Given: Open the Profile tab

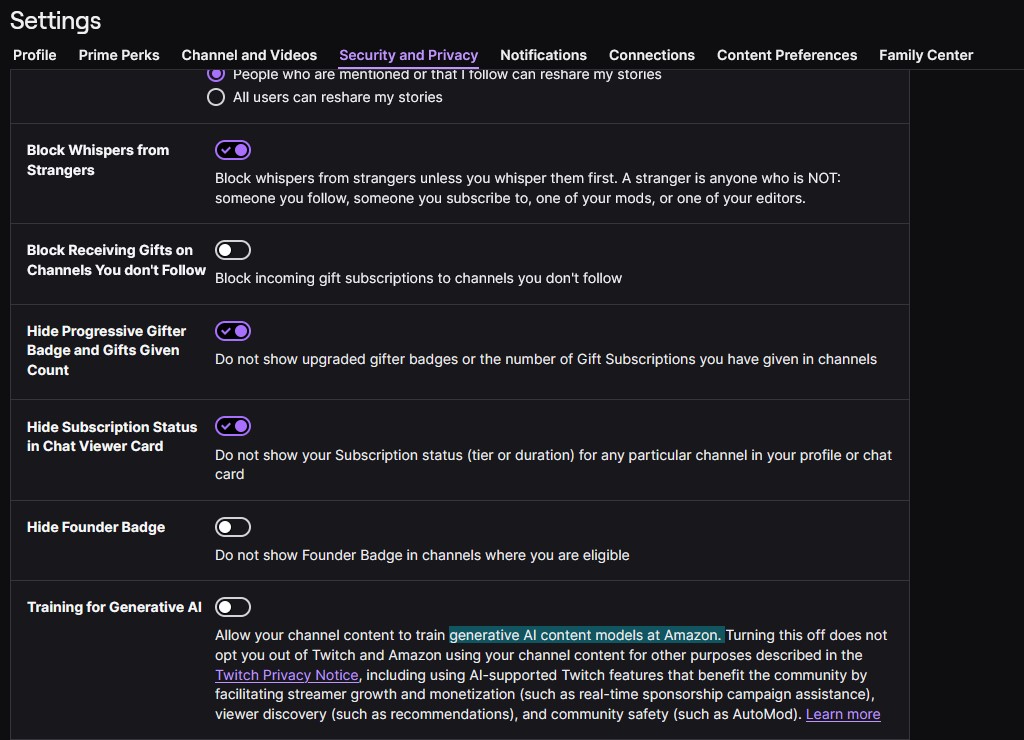Looking at the screenshot, I should click(x=35, y=56).
